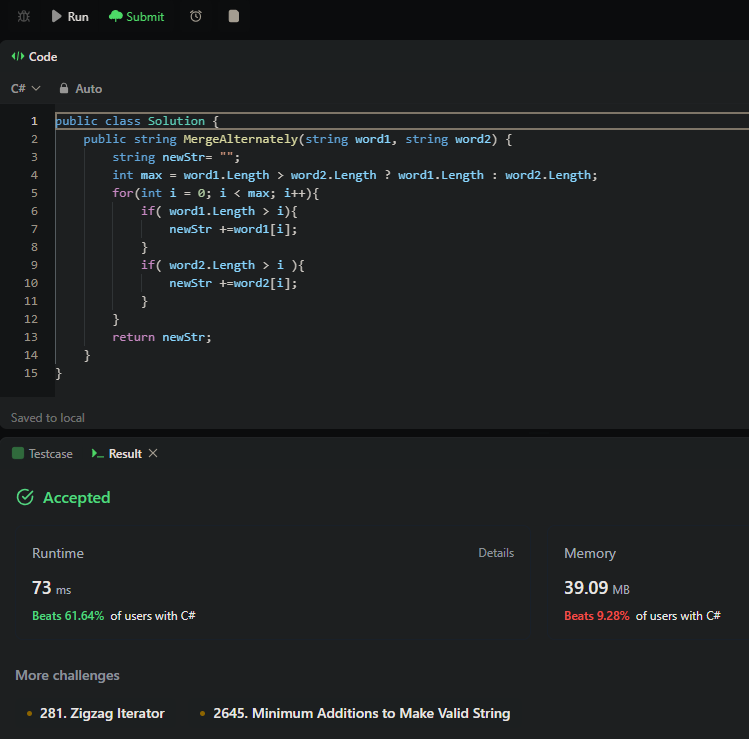Open runtime Details link
The height and width of the screenshot is (739, 749).
[x=496, y=553]
